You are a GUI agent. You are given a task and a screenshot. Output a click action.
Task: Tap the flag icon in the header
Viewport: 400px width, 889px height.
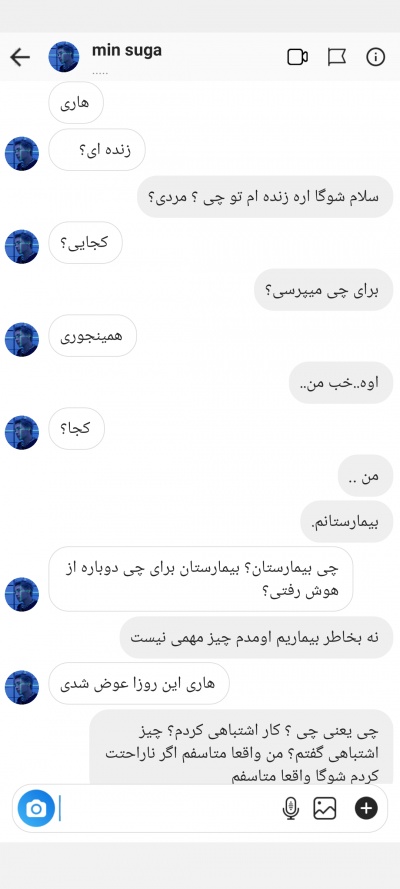(337, 57)
